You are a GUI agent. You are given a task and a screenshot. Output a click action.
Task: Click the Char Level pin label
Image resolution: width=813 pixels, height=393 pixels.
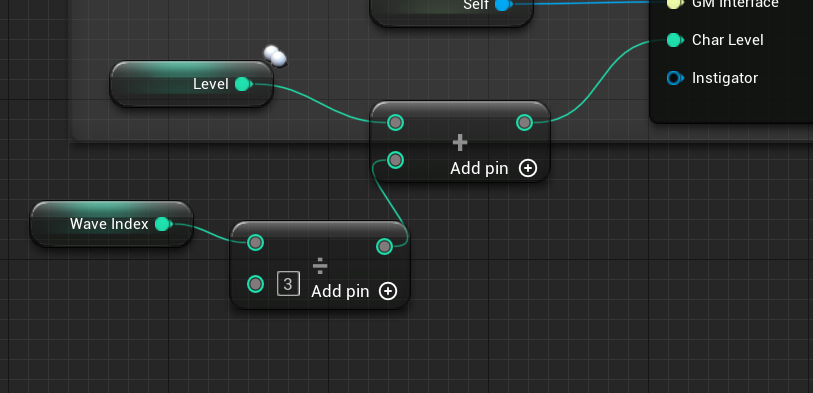(x=727, y=40)
